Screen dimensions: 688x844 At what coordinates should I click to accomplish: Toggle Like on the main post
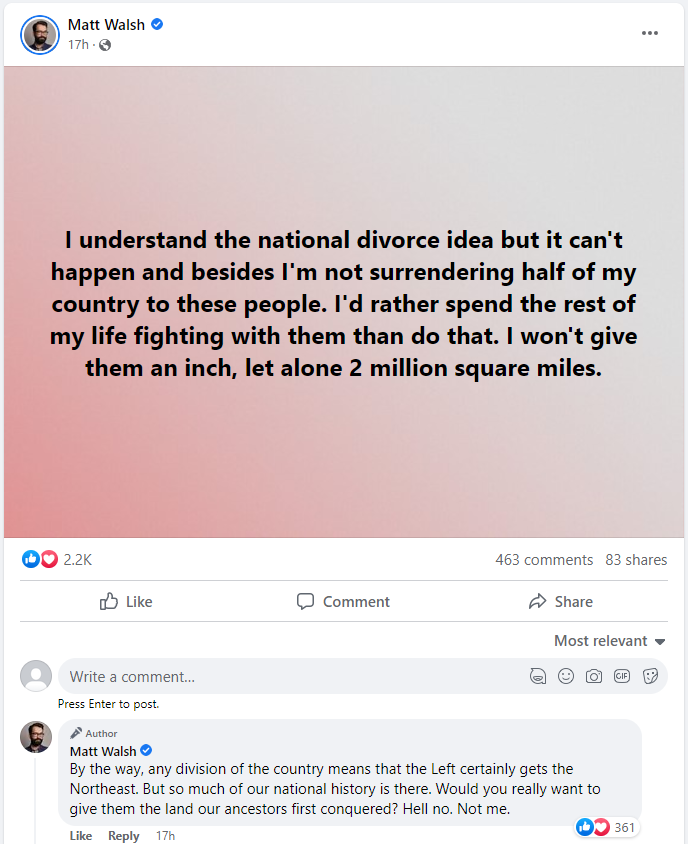125,601
